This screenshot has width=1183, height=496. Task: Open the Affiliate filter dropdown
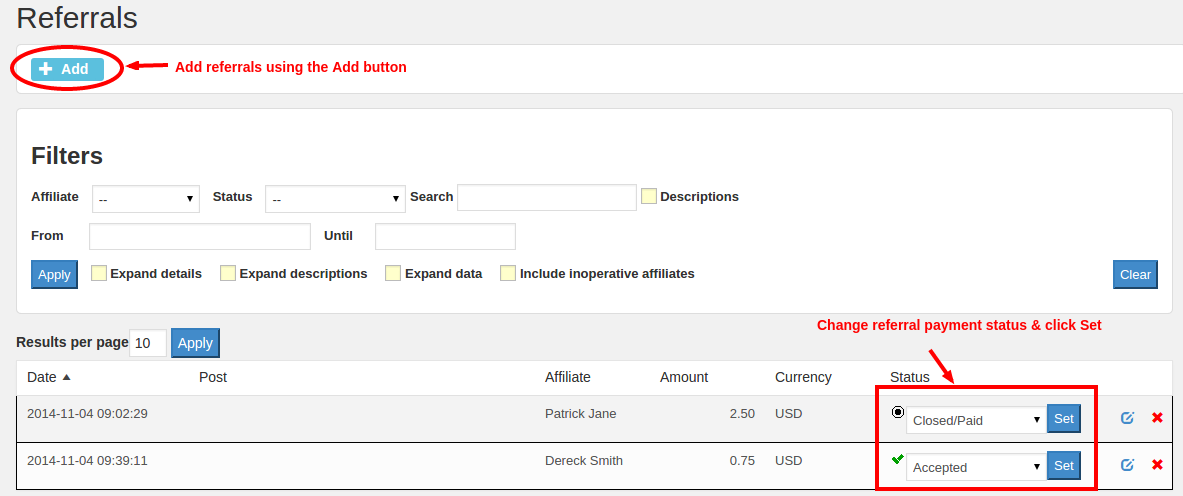tap(146, 199)
